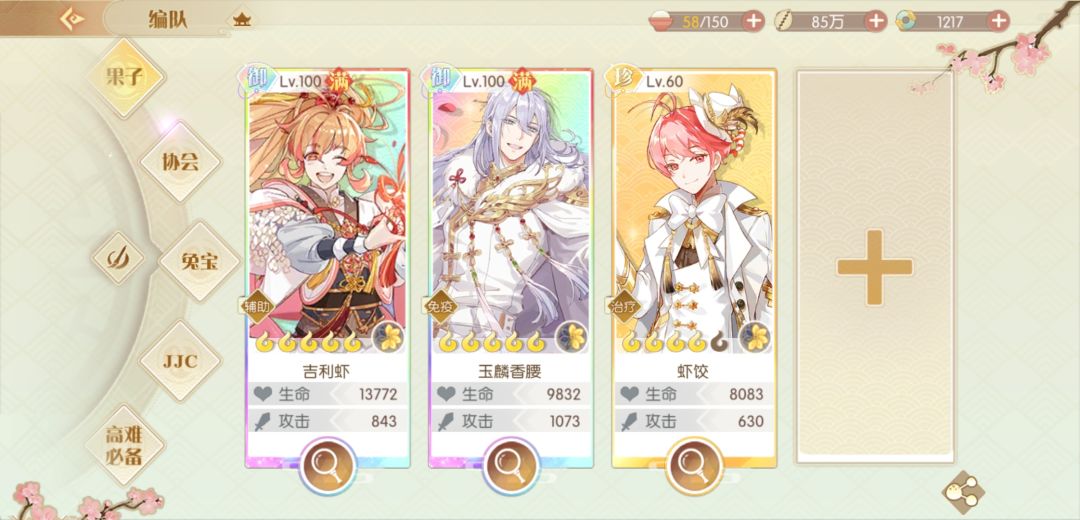Add gems with plus next to 1217

pos(998,21)
